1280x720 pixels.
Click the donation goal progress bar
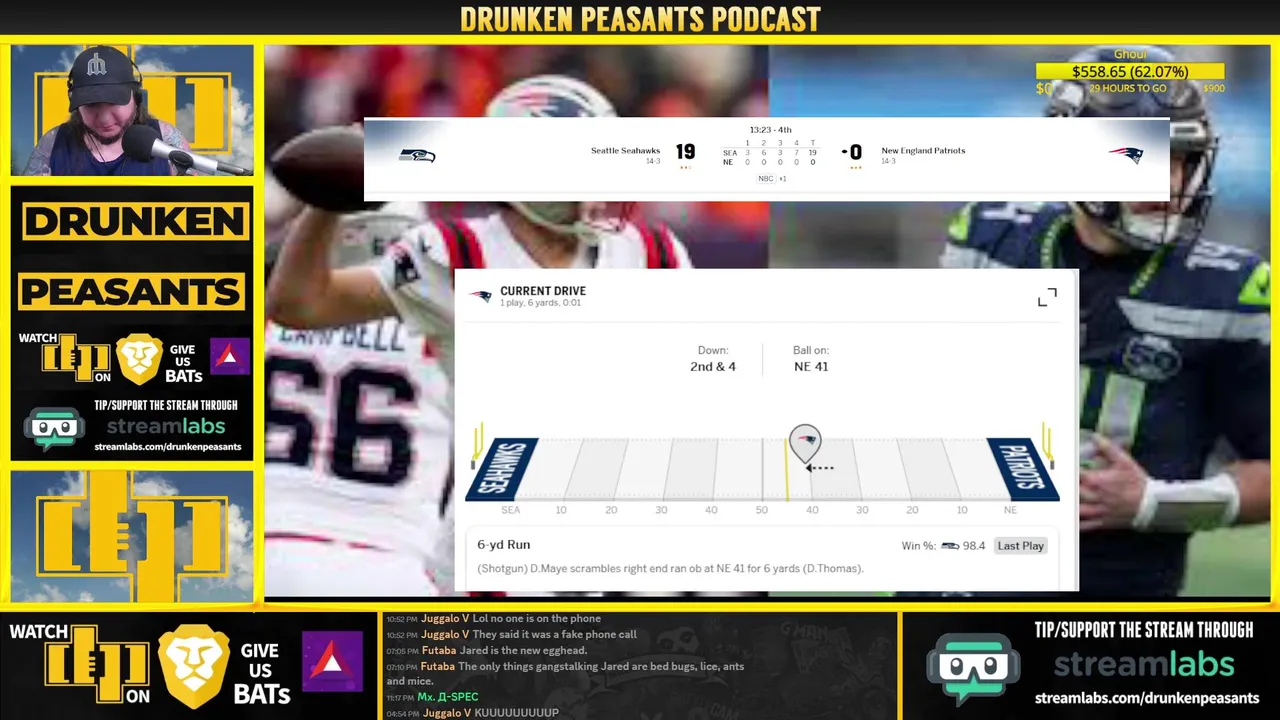click(x=1130, y=72)
